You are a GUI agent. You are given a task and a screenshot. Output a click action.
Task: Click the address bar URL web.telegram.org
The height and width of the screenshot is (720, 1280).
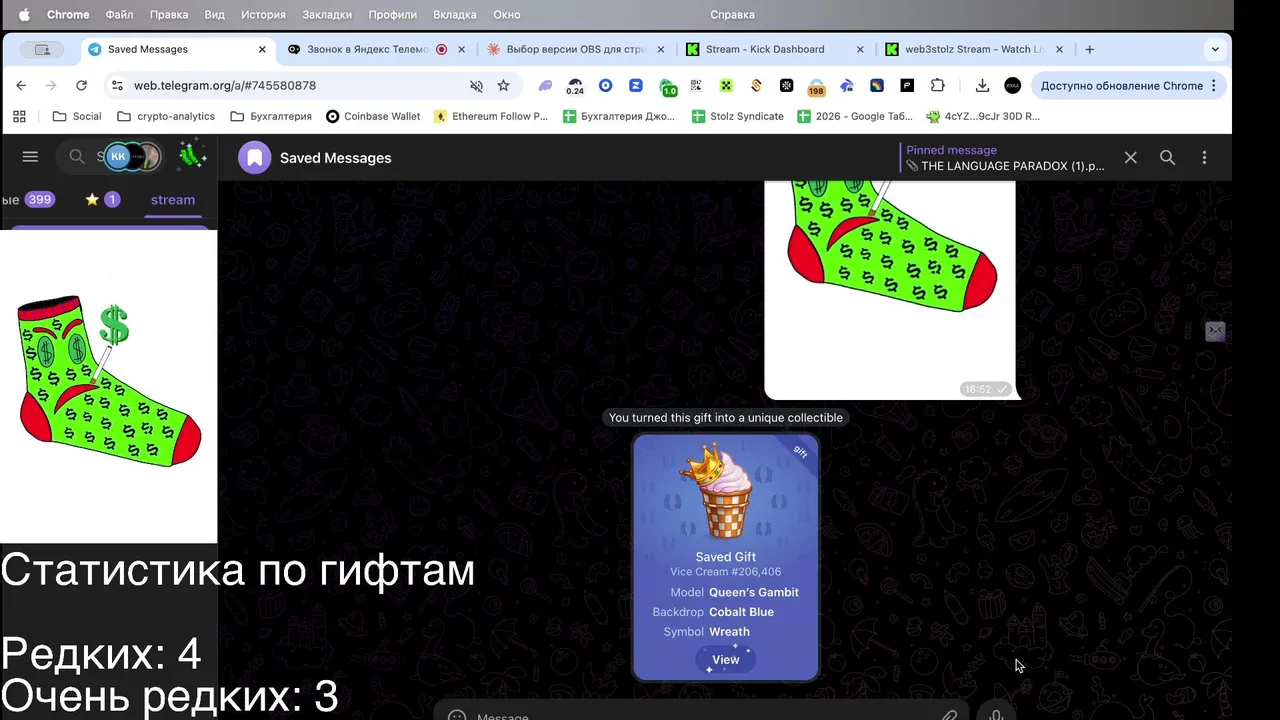tap(225, 86)
